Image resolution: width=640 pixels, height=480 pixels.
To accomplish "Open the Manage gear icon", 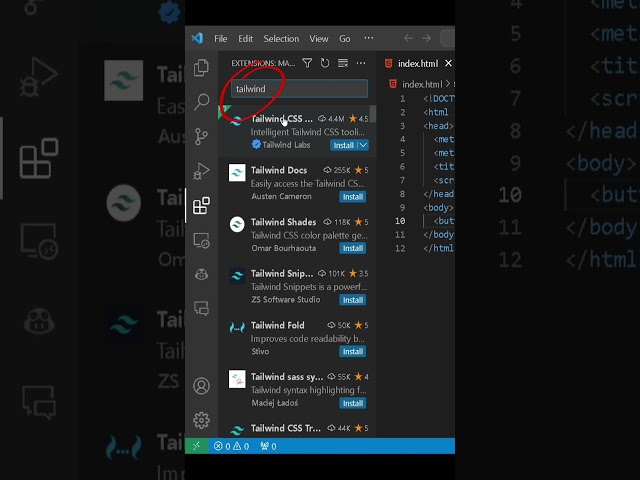I will click(201, 420).
